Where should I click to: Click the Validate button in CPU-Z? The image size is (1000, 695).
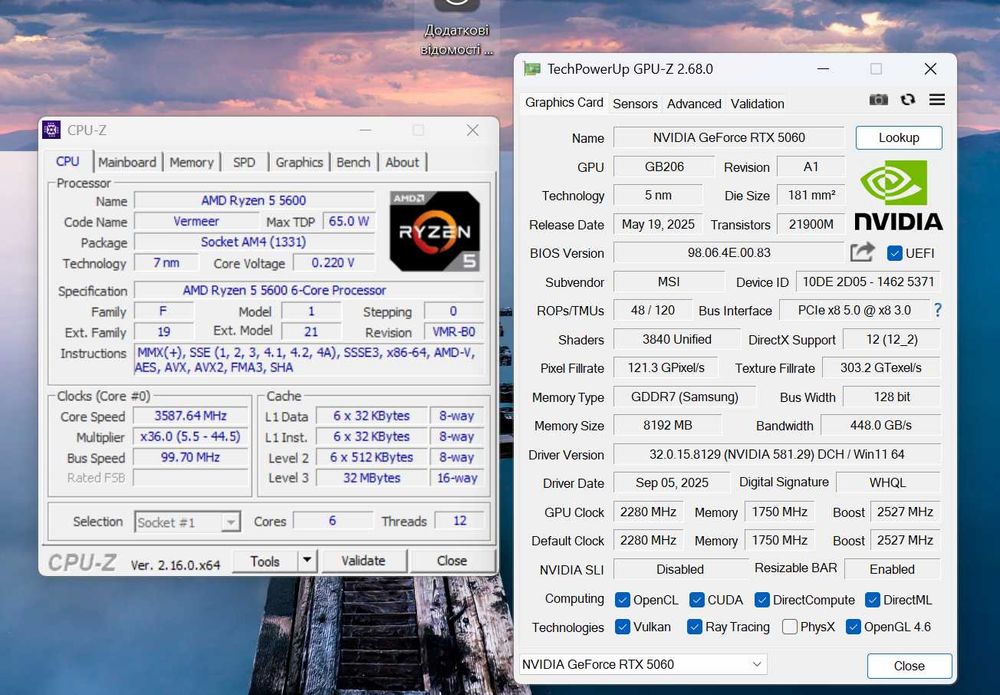[363, 560]
